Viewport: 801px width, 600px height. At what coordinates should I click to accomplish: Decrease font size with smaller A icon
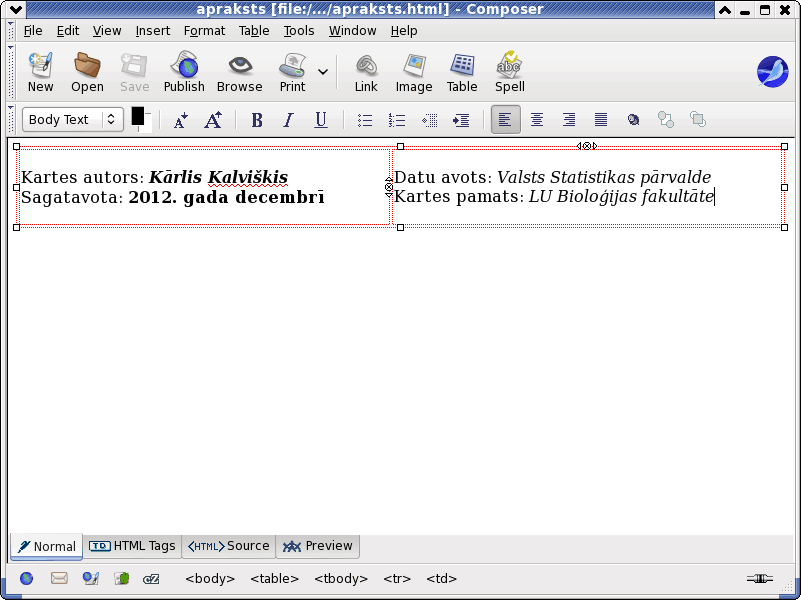pyautogui.click(x=180, y=120)
